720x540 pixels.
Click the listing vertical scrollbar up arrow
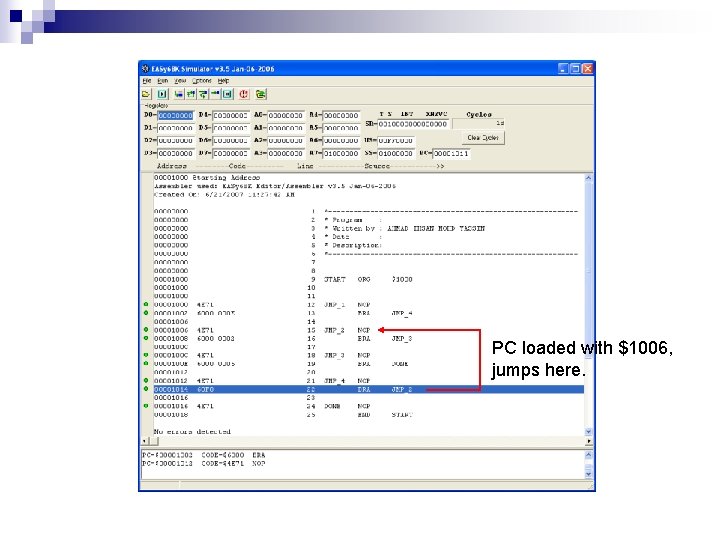point(589,178)
